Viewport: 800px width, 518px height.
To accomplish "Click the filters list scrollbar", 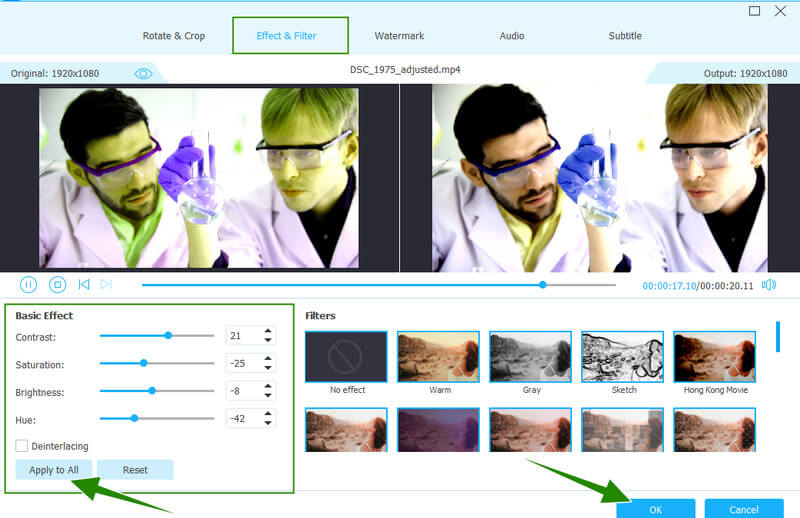I will point(778,337).
